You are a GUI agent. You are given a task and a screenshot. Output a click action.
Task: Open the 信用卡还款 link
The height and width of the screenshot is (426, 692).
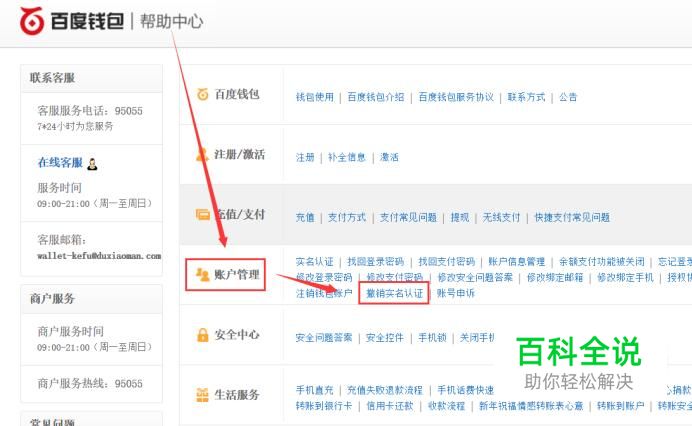[390, 406]
